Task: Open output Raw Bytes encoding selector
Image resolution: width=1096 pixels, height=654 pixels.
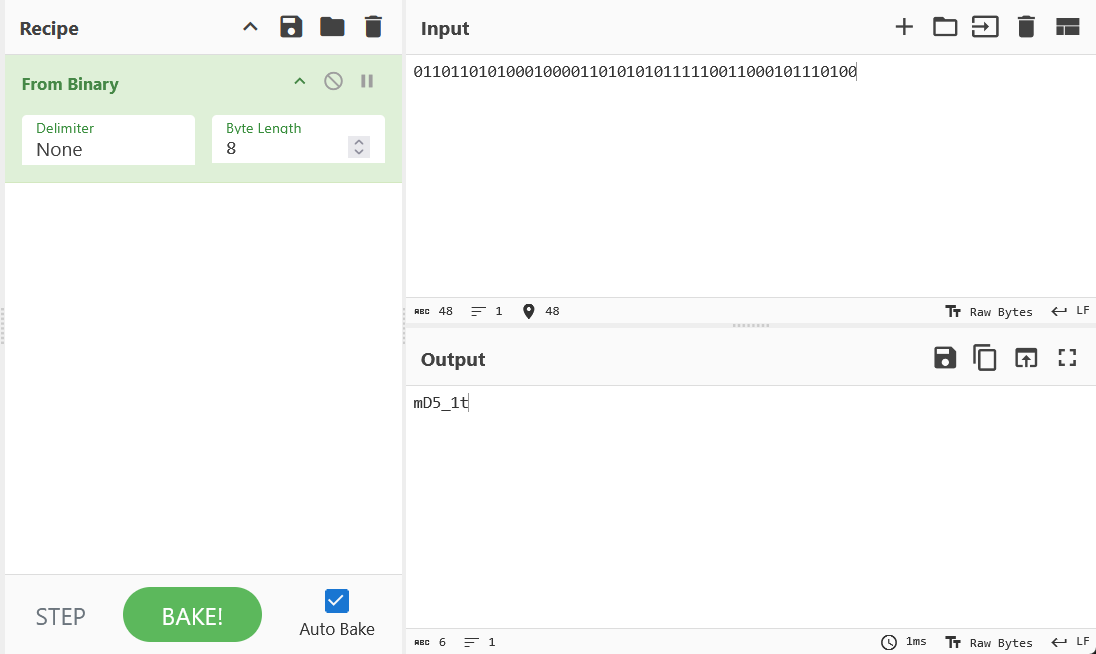Action: 988,643
